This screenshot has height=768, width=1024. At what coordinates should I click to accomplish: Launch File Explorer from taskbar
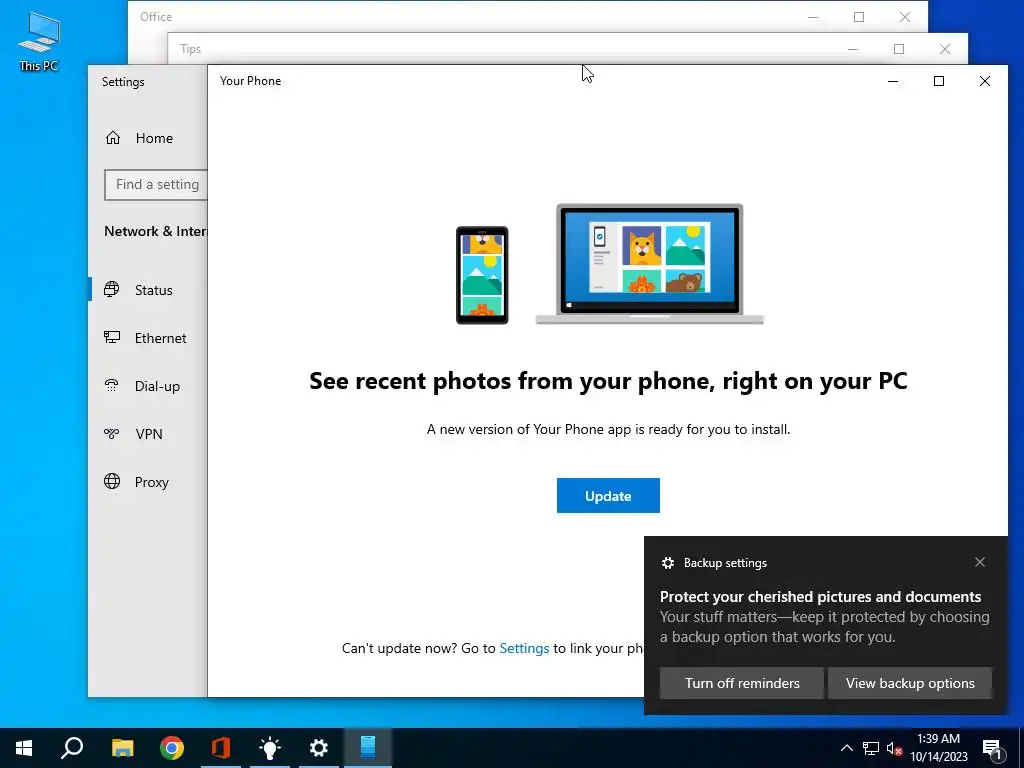(122, 748)
